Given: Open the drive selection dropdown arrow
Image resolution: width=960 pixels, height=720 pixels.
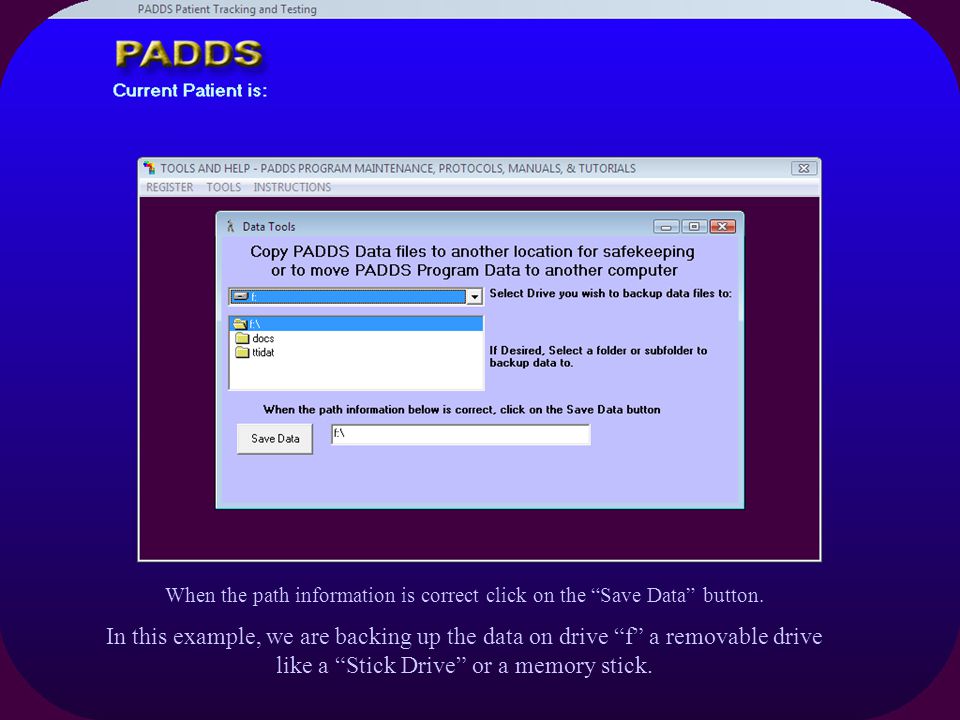Looking at the screenshot, I should tap(474, 297).
